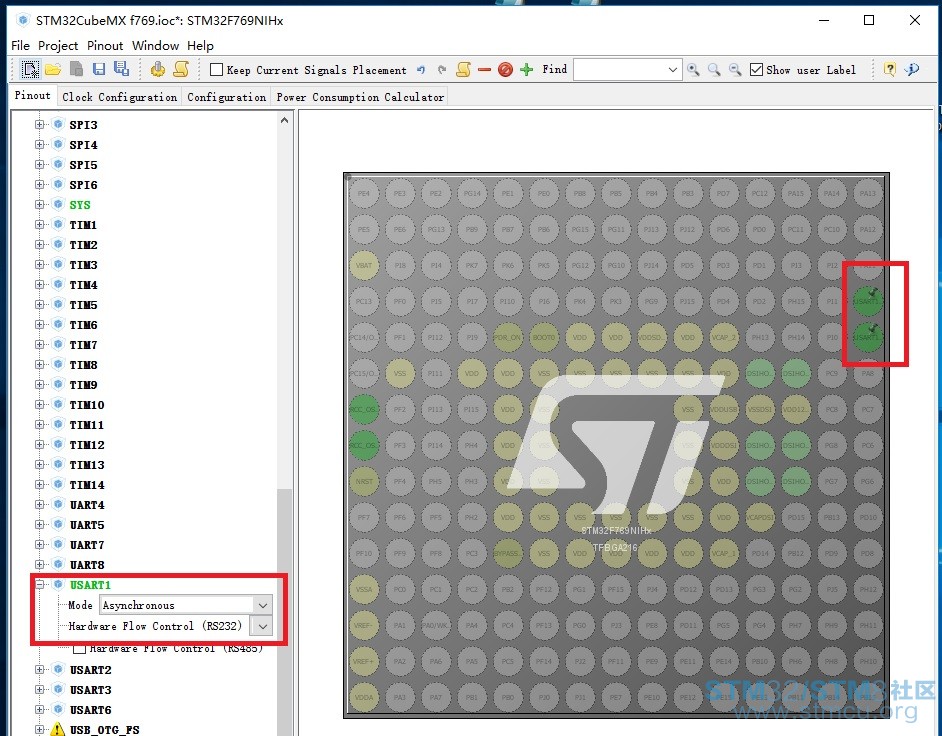
Task: Expand the TIM1 tree node
Action: click(40, 225)
